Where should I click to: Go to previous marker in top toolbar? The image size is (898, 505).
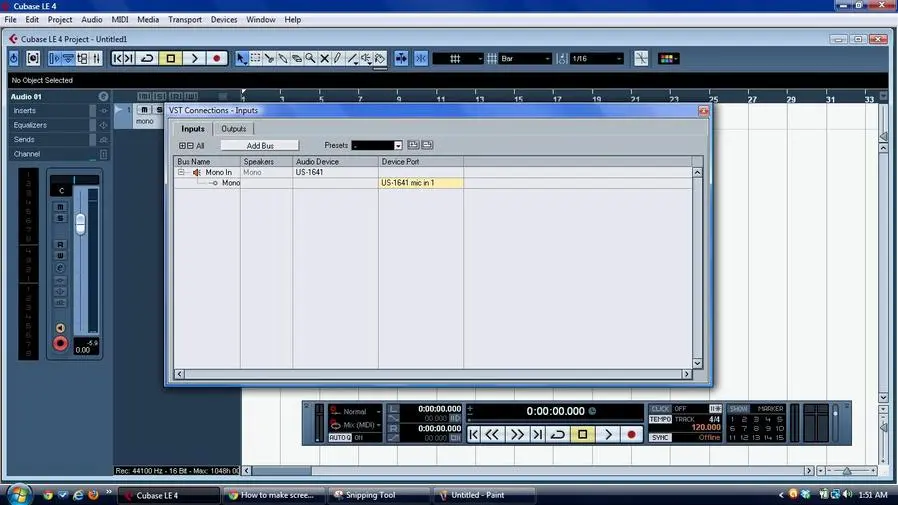pyautogui.click(x=117, y=58)
